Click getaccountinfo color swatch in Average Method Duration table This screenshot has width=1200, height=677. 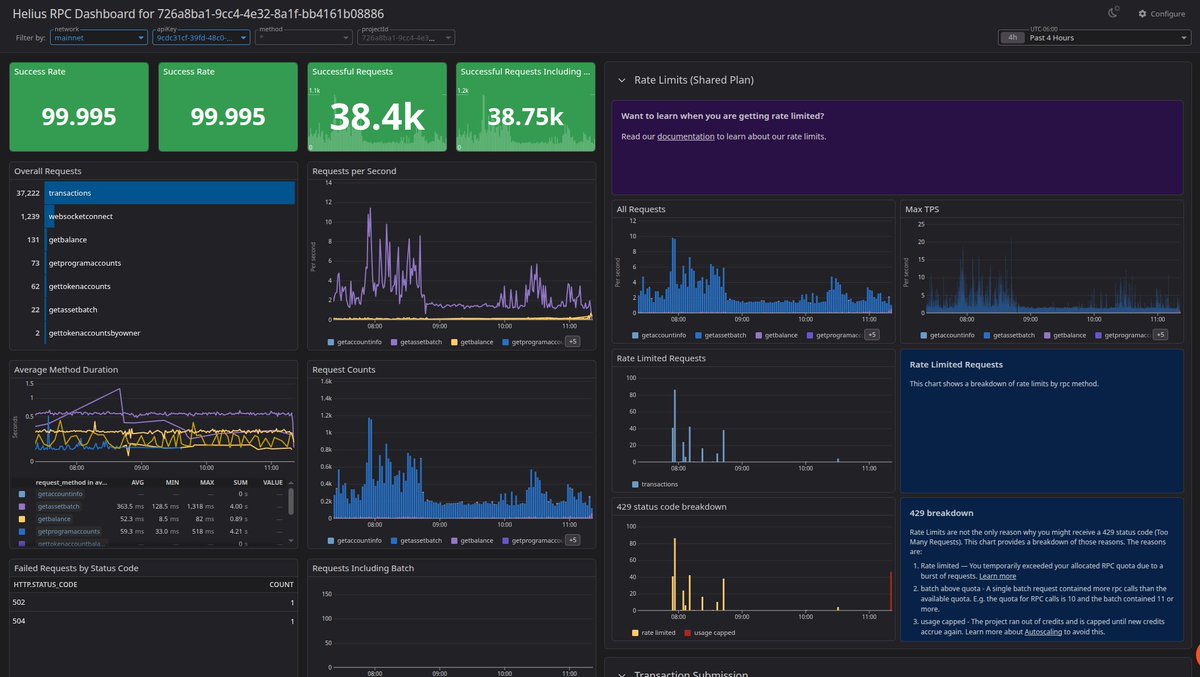pos(24,494)
